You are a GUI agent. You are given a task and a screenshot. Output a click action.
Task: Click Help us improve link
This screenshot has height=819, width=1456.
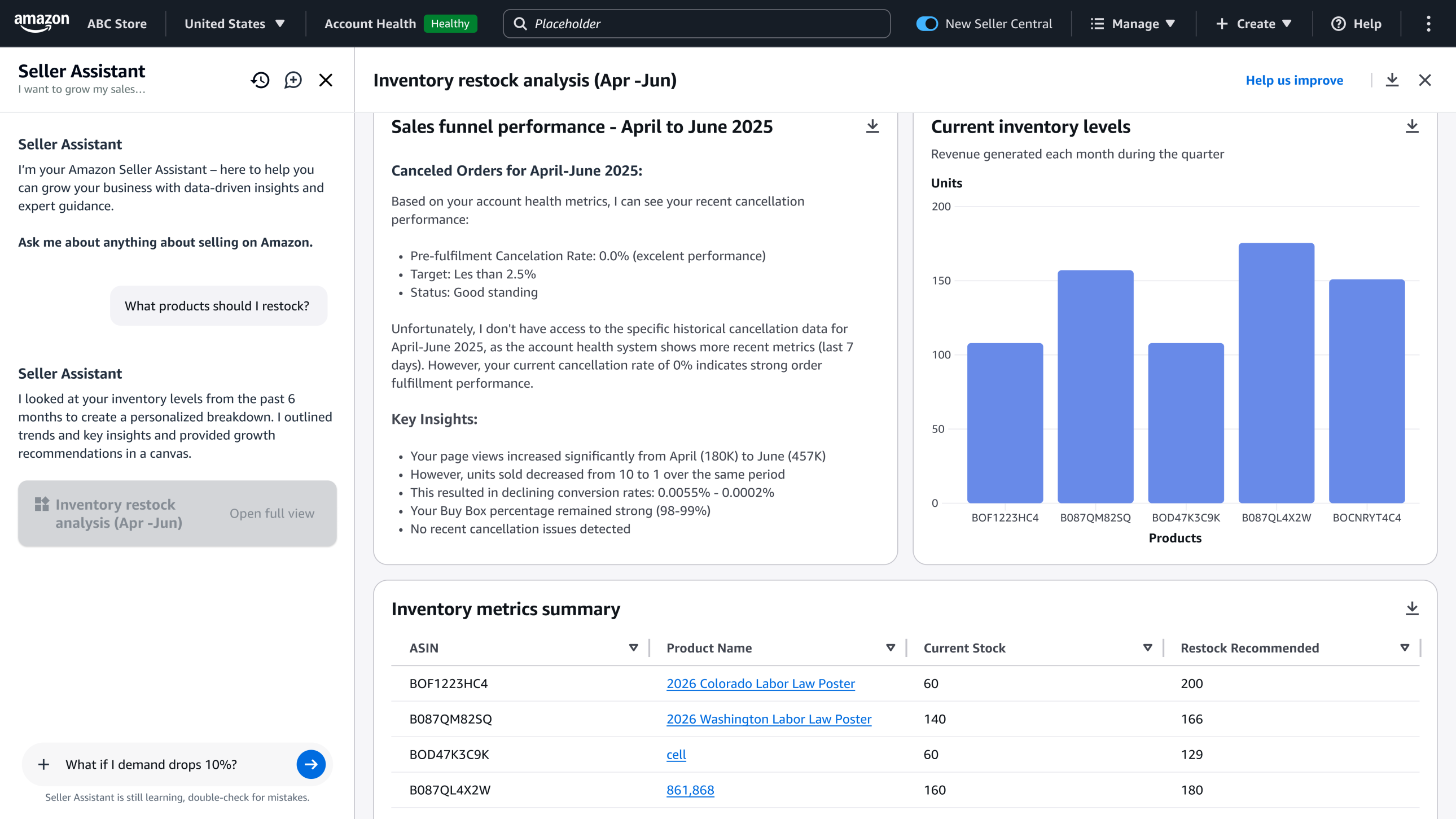1294,80
